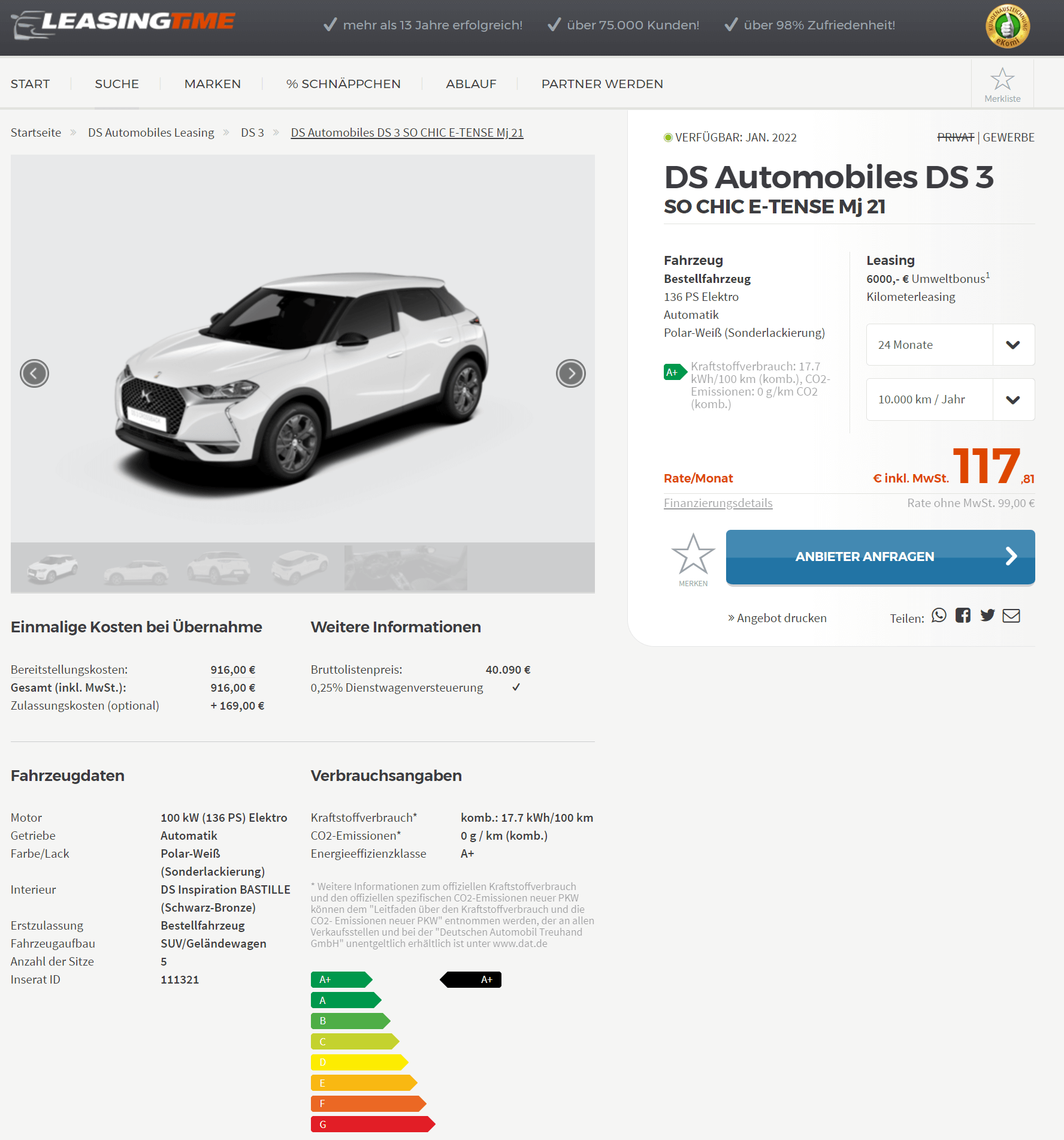The width and height of the screenshot is (1064, 1140).
Task: Share offer via Twitter icon
Action: click(987, 616)
